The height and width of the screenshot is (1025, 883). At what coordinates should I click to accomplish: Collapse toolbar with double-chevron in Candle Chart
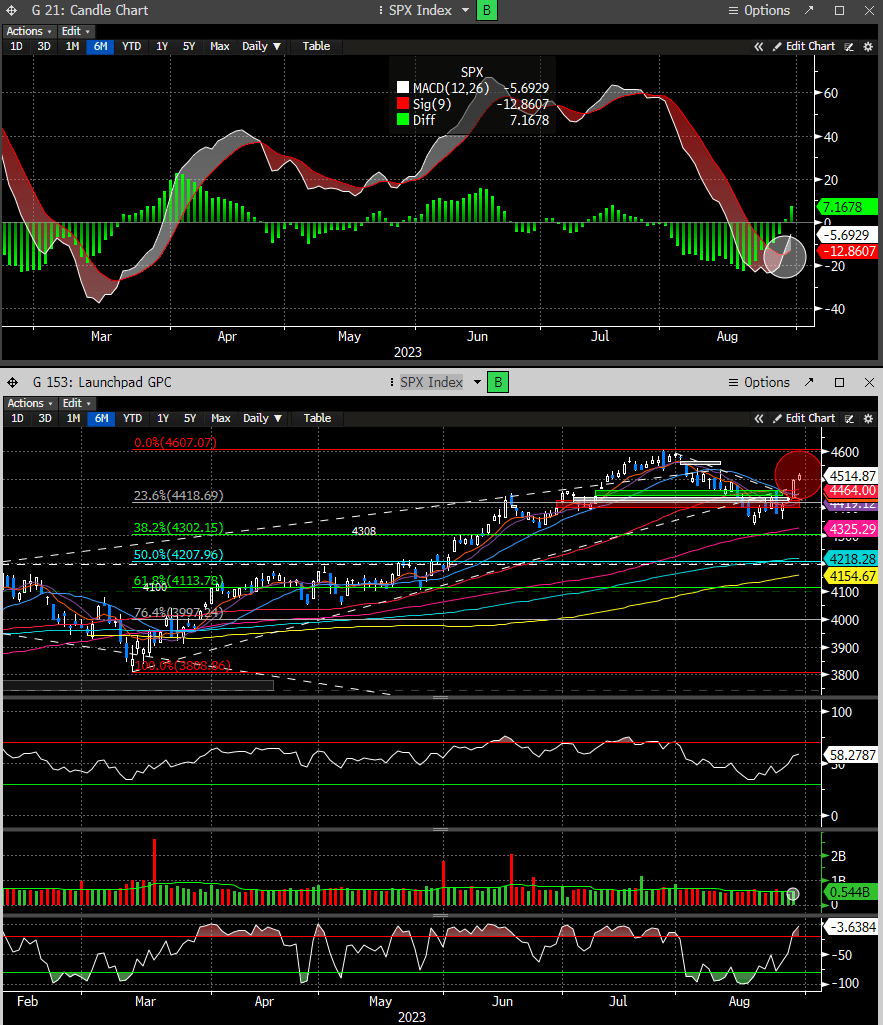coord(759,46)
